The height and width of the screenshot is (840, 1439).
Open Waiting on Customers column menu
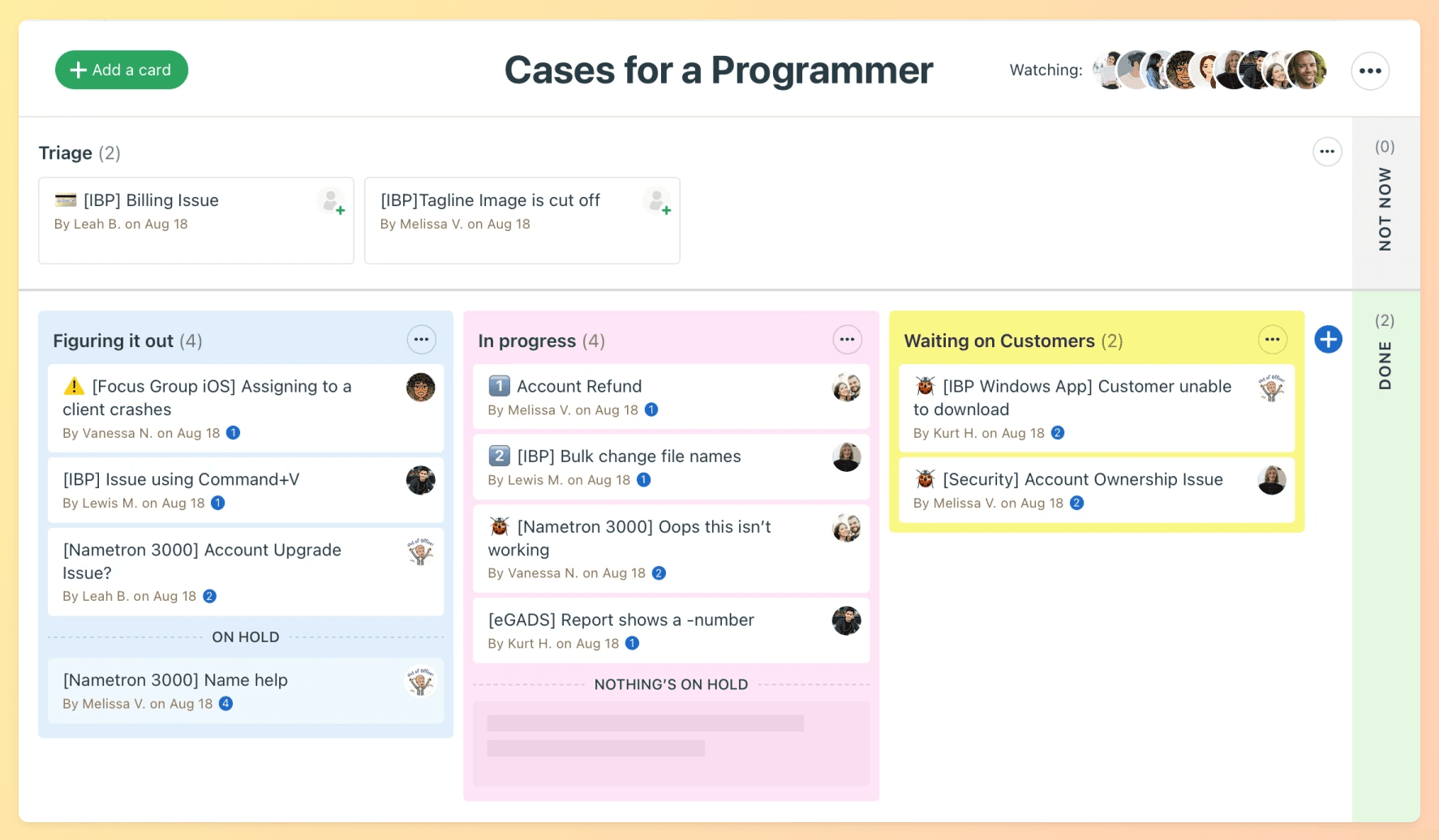tap(1272, 340)
